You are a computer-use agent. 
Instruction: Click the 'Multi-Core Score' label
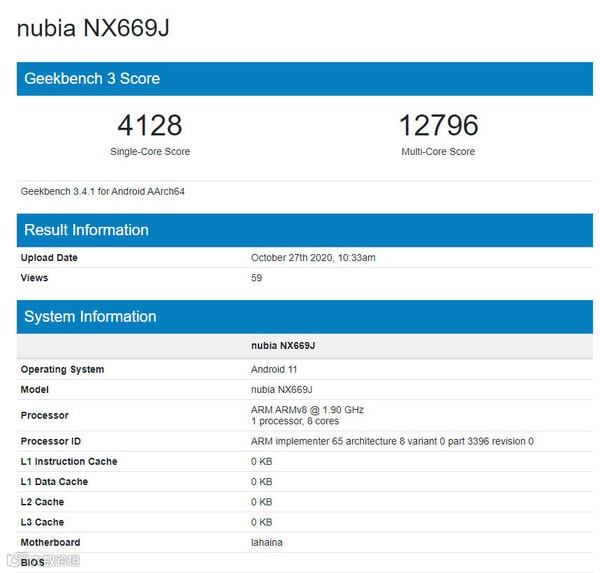[438, 152]
